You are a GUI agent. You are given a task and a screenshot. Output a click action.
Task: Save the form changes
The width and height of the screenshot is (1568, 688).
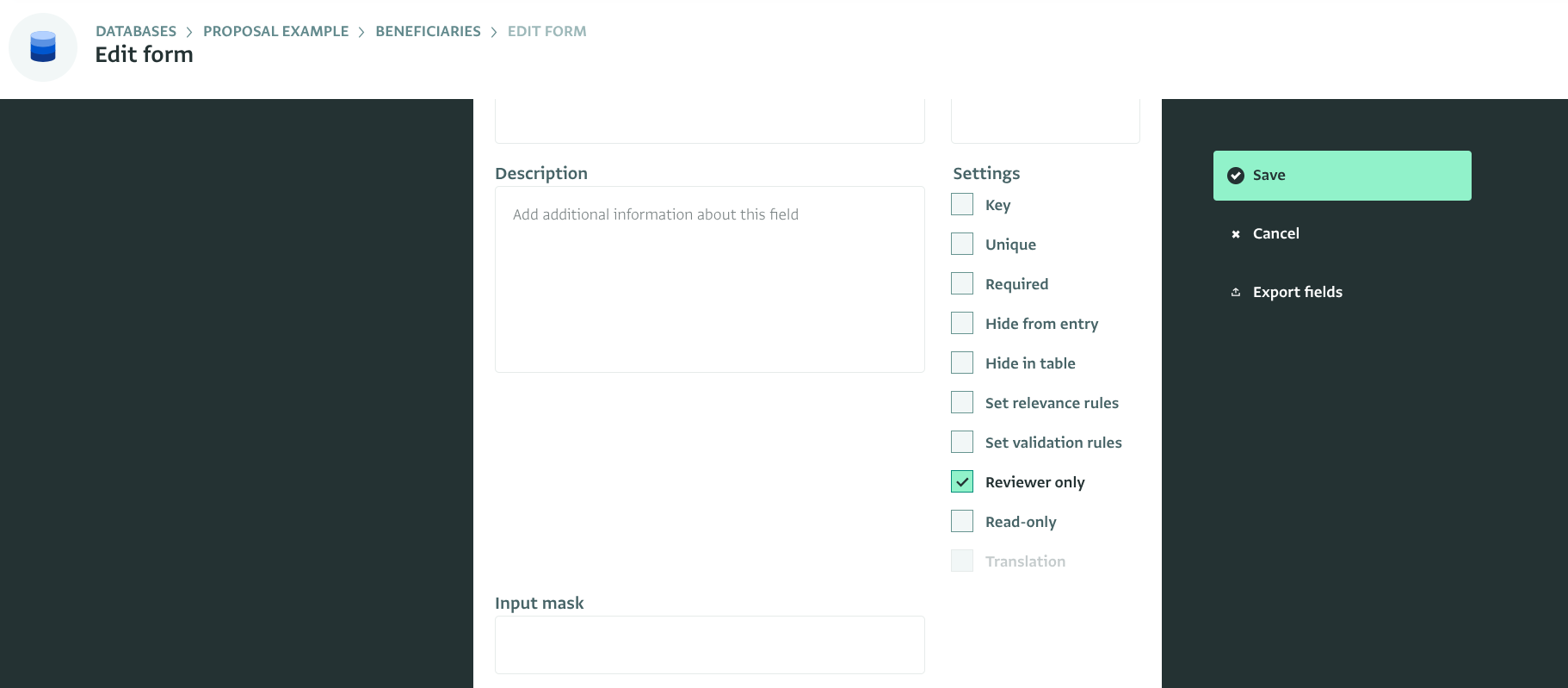click(1342, 176)
